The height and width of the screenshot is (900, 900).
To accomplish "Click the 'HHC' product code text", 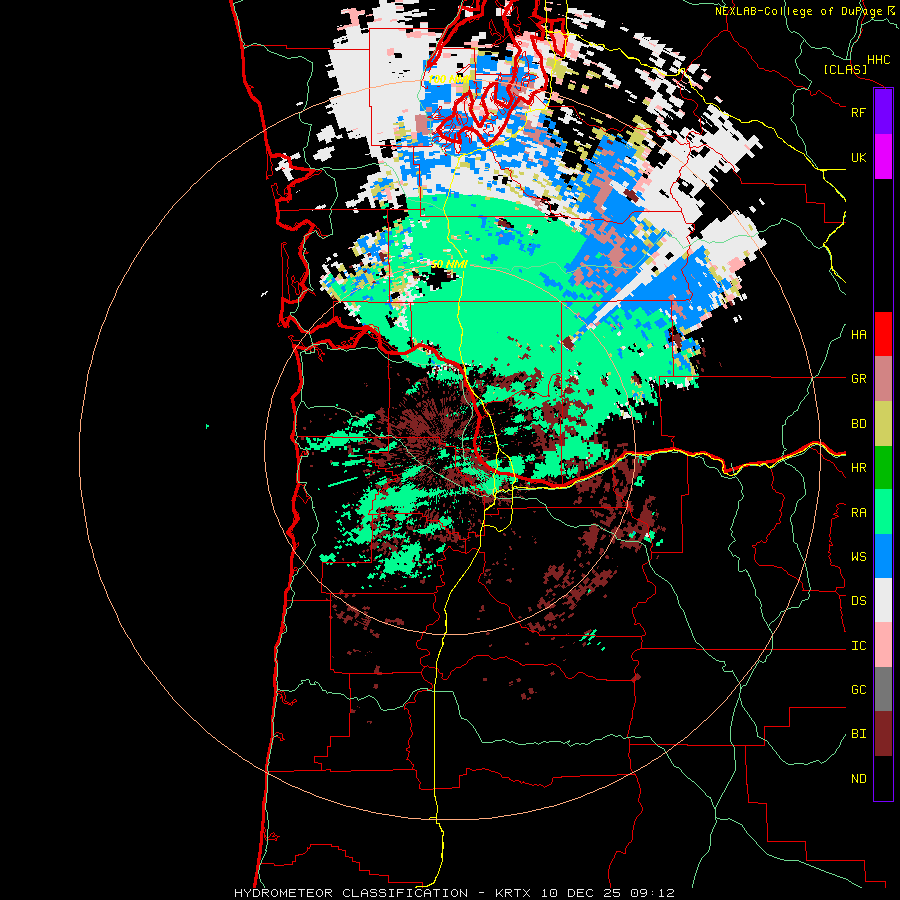I will click(x=879, y=60).
